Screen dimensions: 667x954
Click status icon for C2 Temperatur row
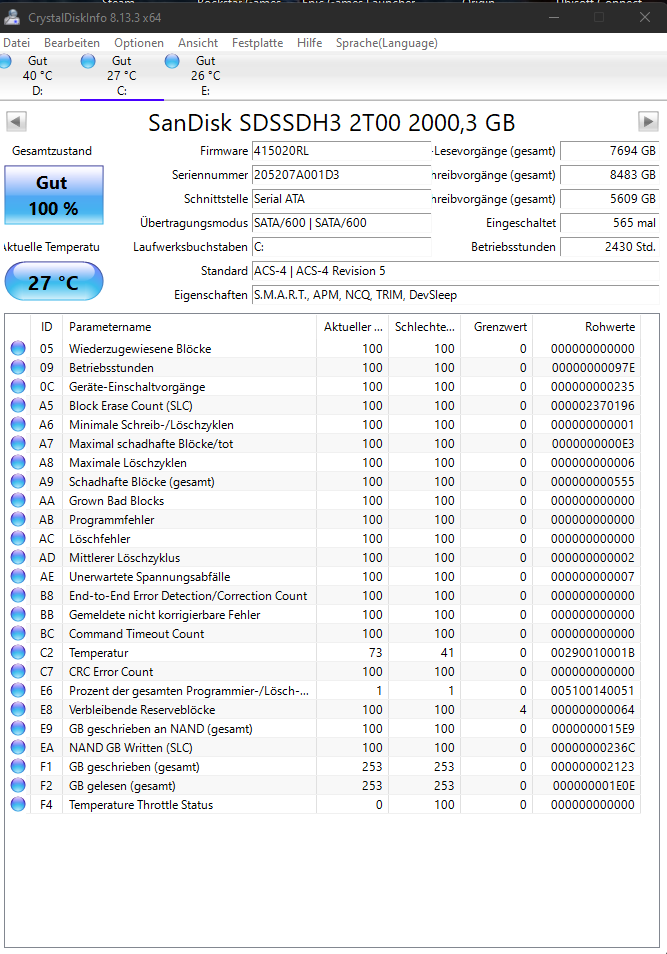(x=18, y=652)
